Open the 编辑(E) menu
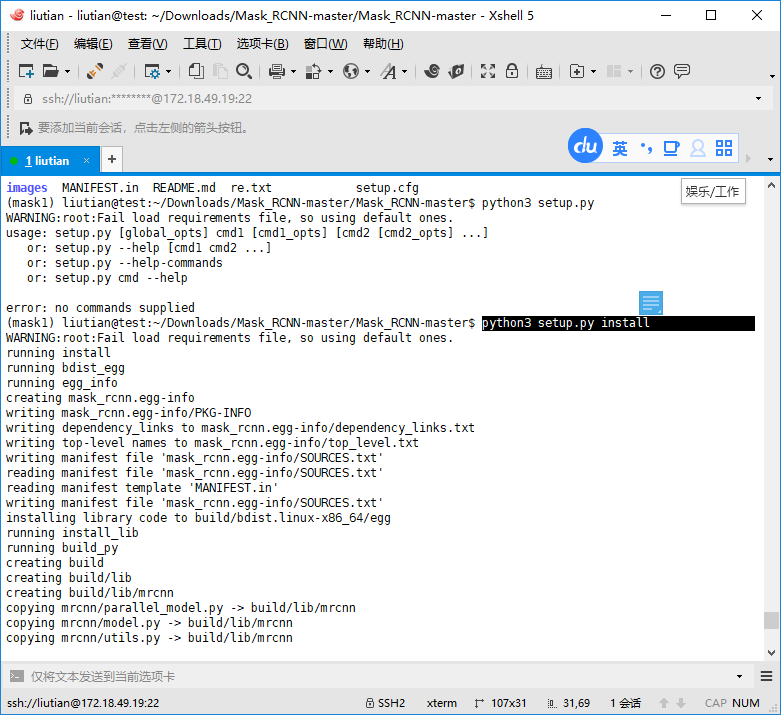781x715 pixels. (93, 44)
